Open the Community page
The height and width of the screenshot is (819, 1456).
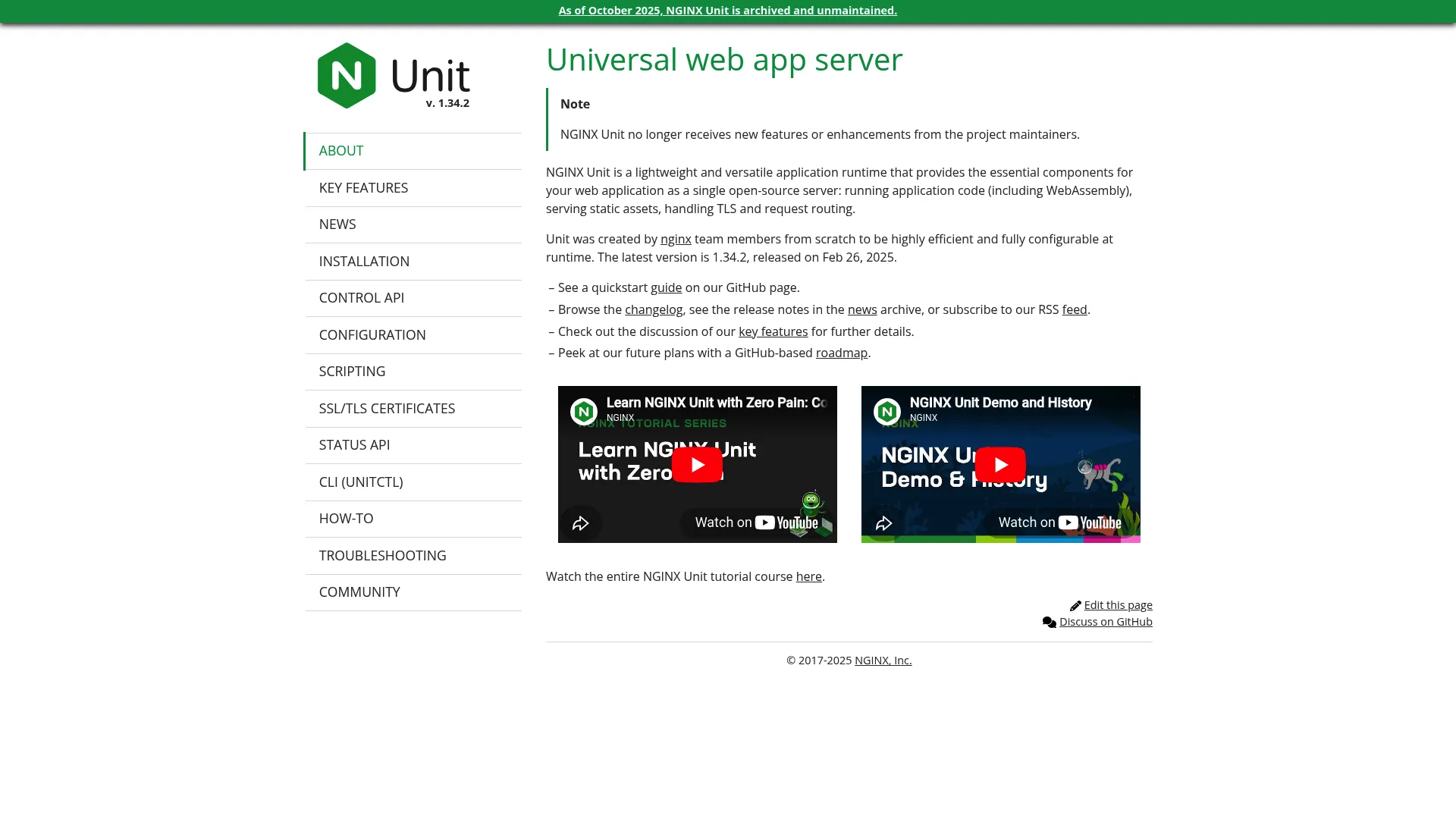point(413,592)
